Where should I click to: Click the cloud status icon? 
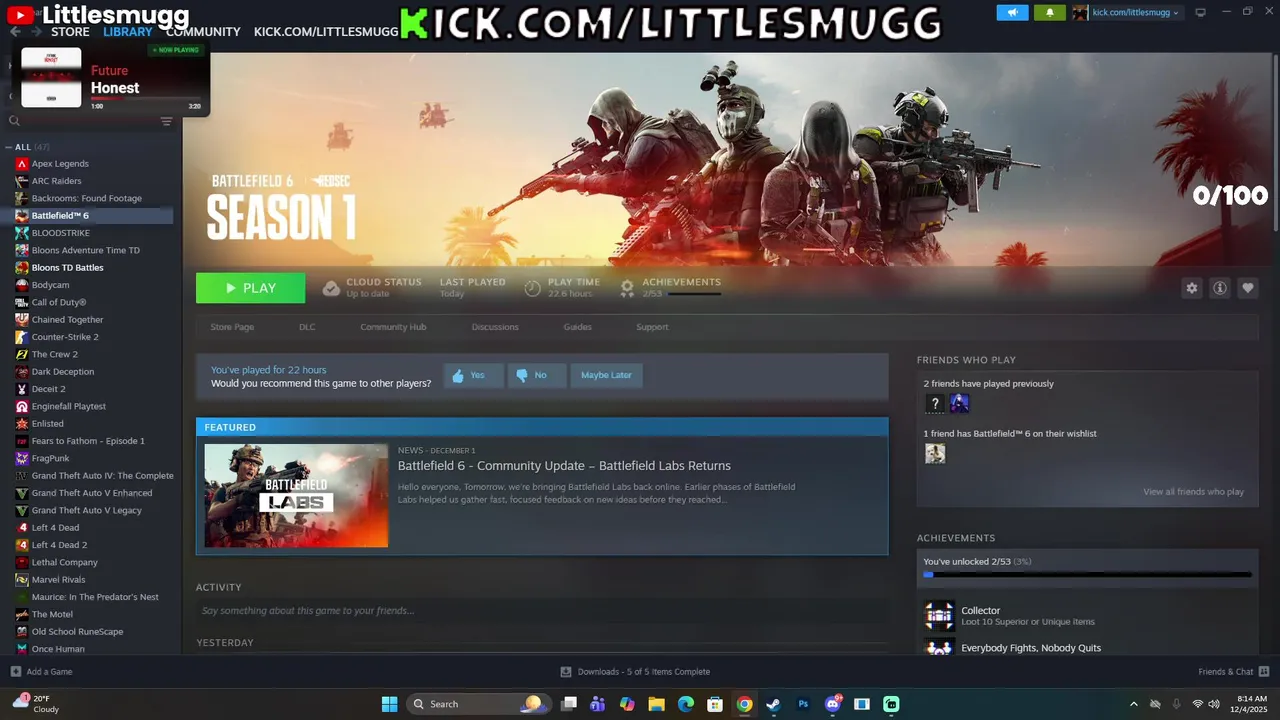tap(331, 288)
